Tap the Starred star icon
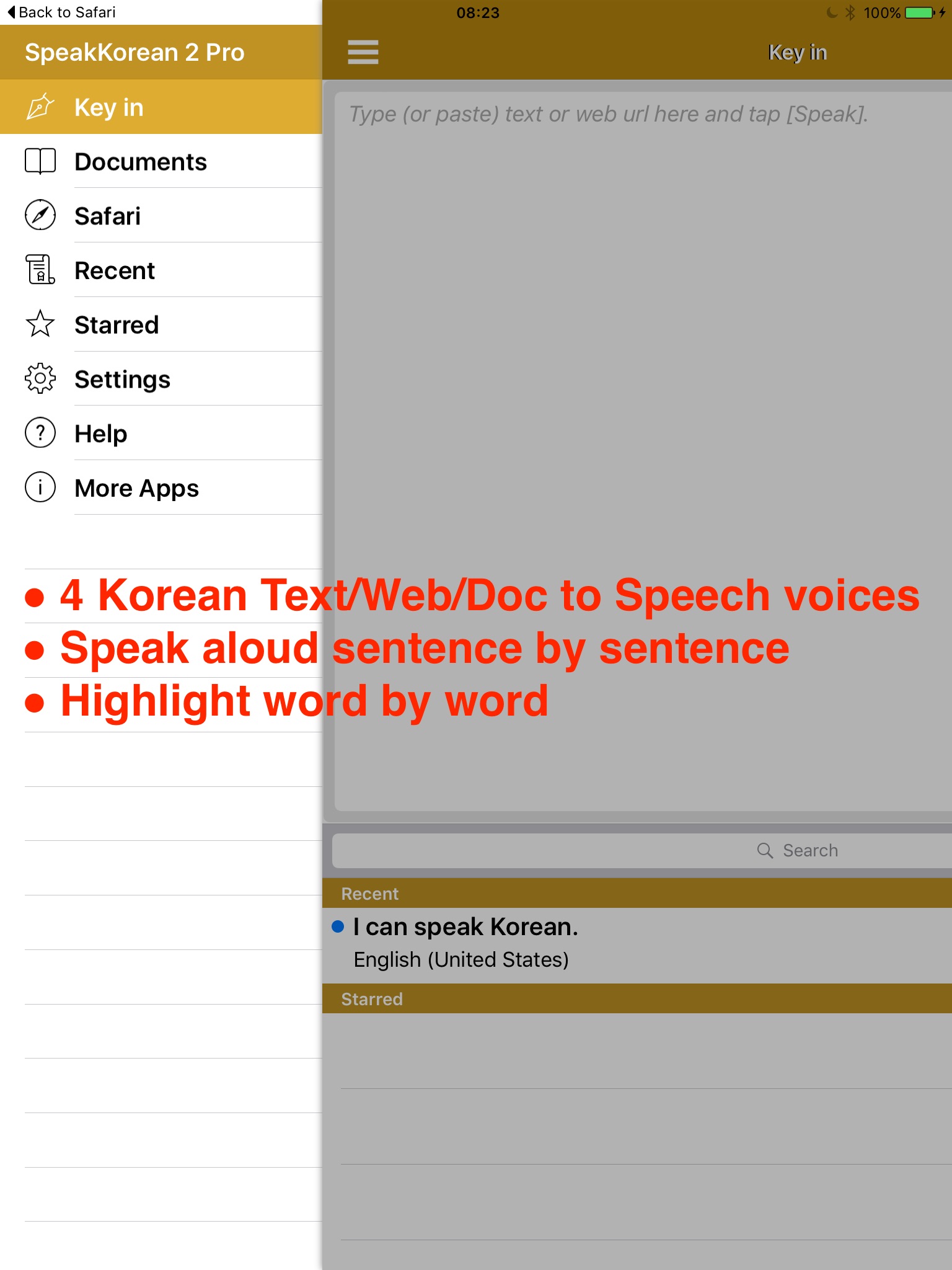The height and width of the screenshot is (1270, 952). (x=40, y=324)
